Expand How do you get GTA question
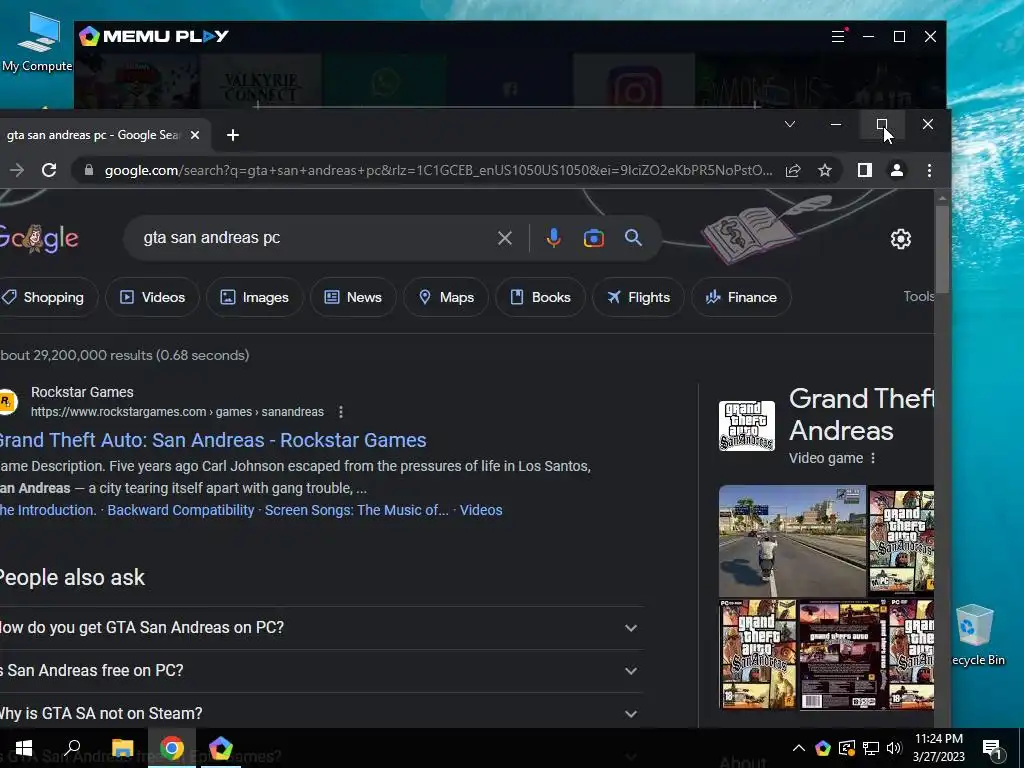Screen dimensions: 1024x768 point(321,628)
